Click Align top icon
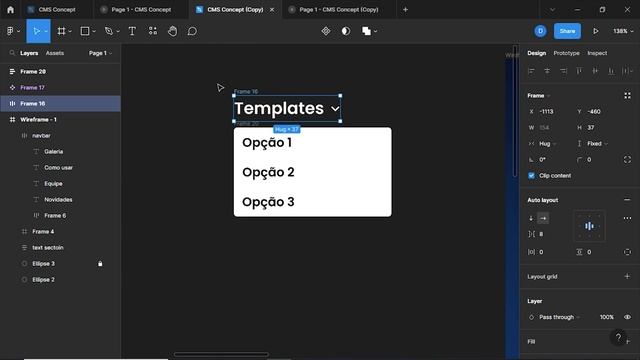This screenshot has width=640, height=360. (x=579, y=71)
